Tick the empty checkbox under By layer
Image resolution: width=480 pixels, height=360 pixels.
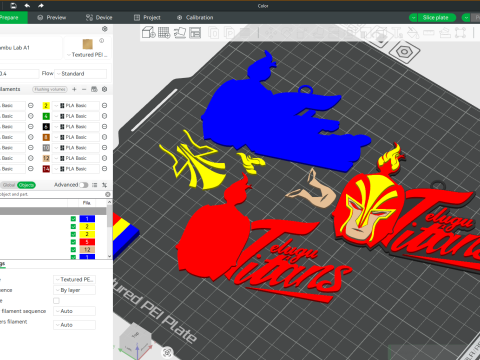click(x=56, y=301)
